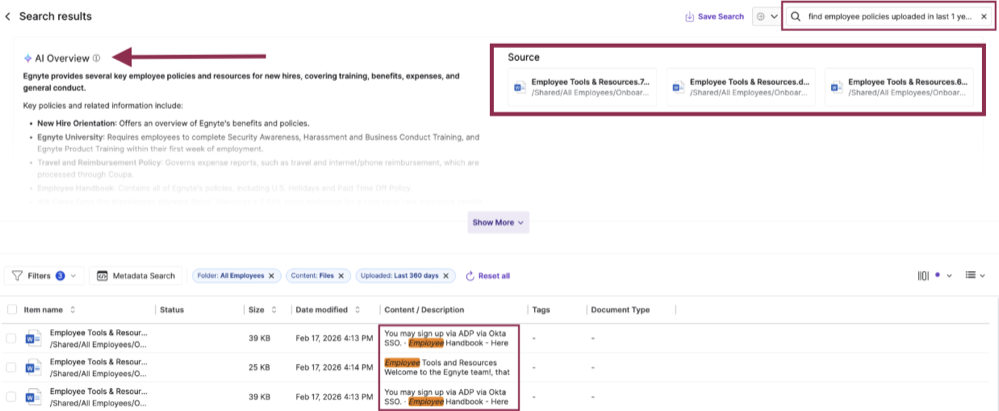Tick the select-all checkbox in table header
The image size is (999, 411).
(11, 310)
